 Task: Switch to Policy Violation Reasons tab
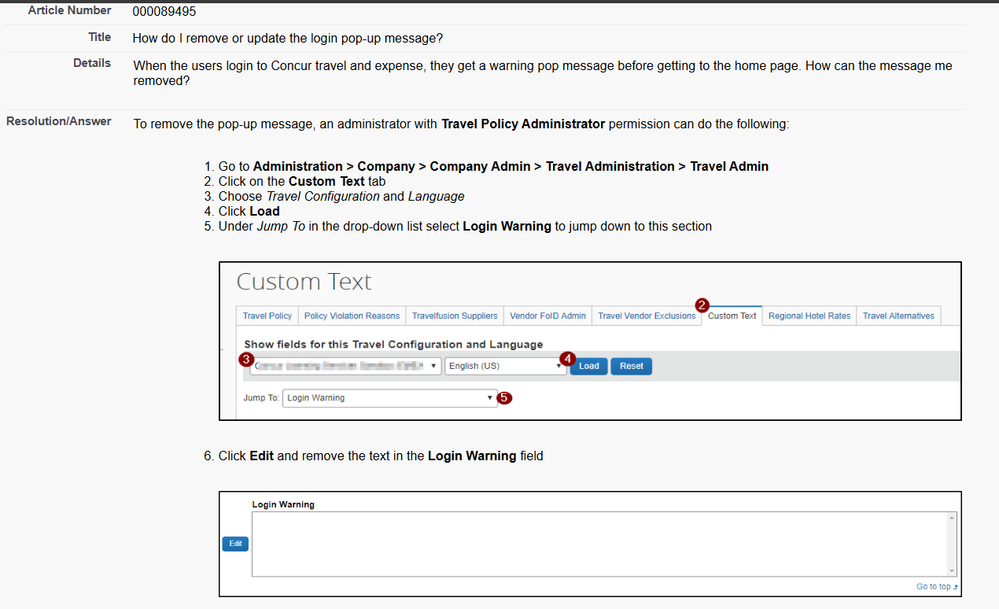[352, 316]
